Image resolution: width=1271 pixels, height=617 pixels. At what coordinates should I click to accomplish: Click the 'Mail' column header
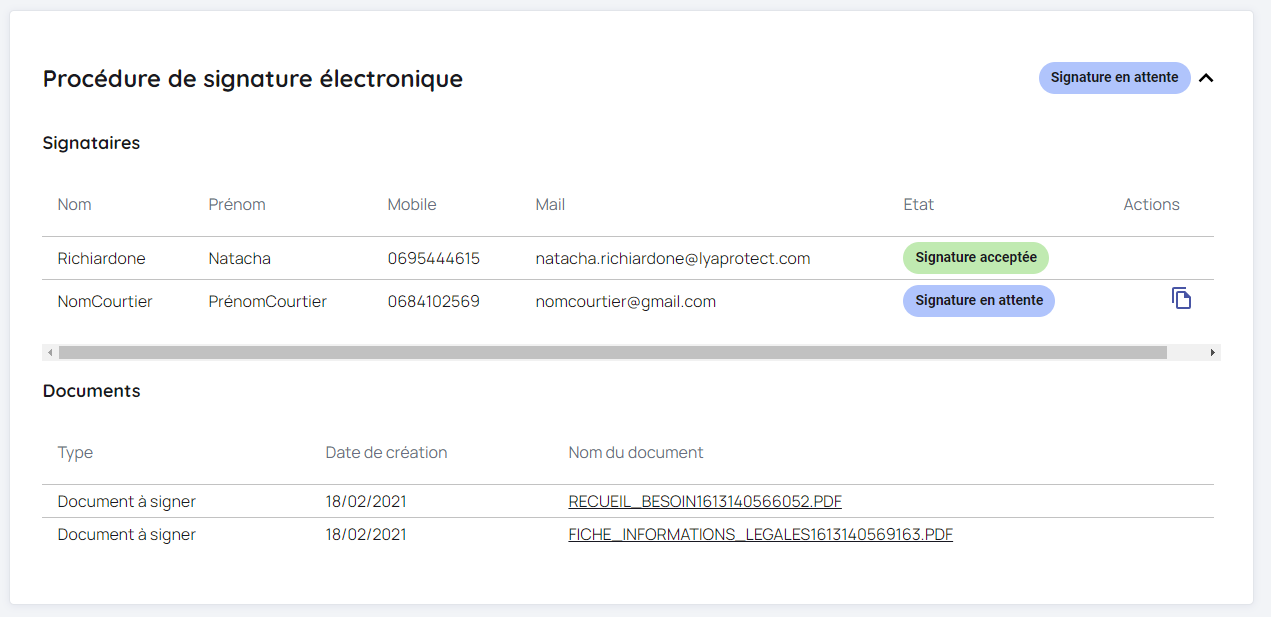point(550,205)
